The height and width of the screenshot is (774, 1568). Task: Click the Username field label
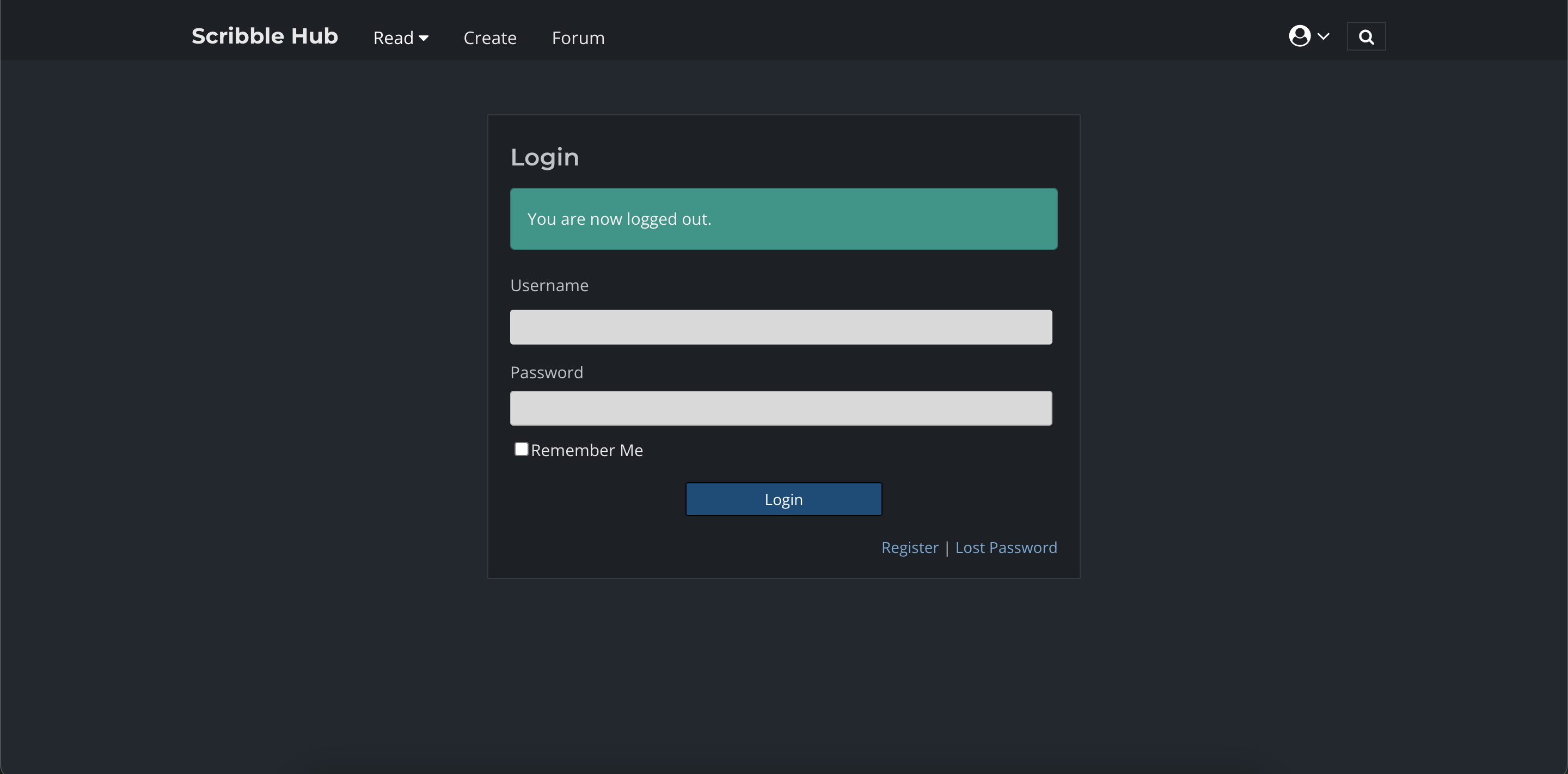click(549, 285)
